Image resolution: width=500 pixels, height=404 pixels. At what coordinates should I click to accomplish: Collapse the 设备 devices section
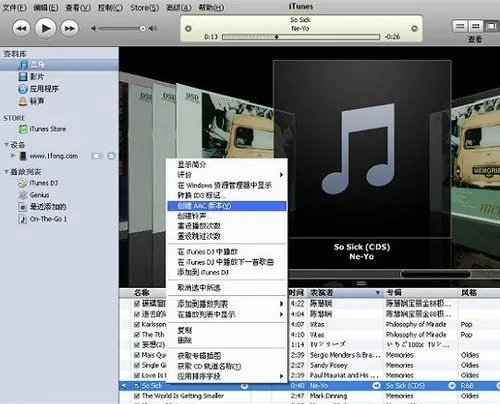click(6, 145)
